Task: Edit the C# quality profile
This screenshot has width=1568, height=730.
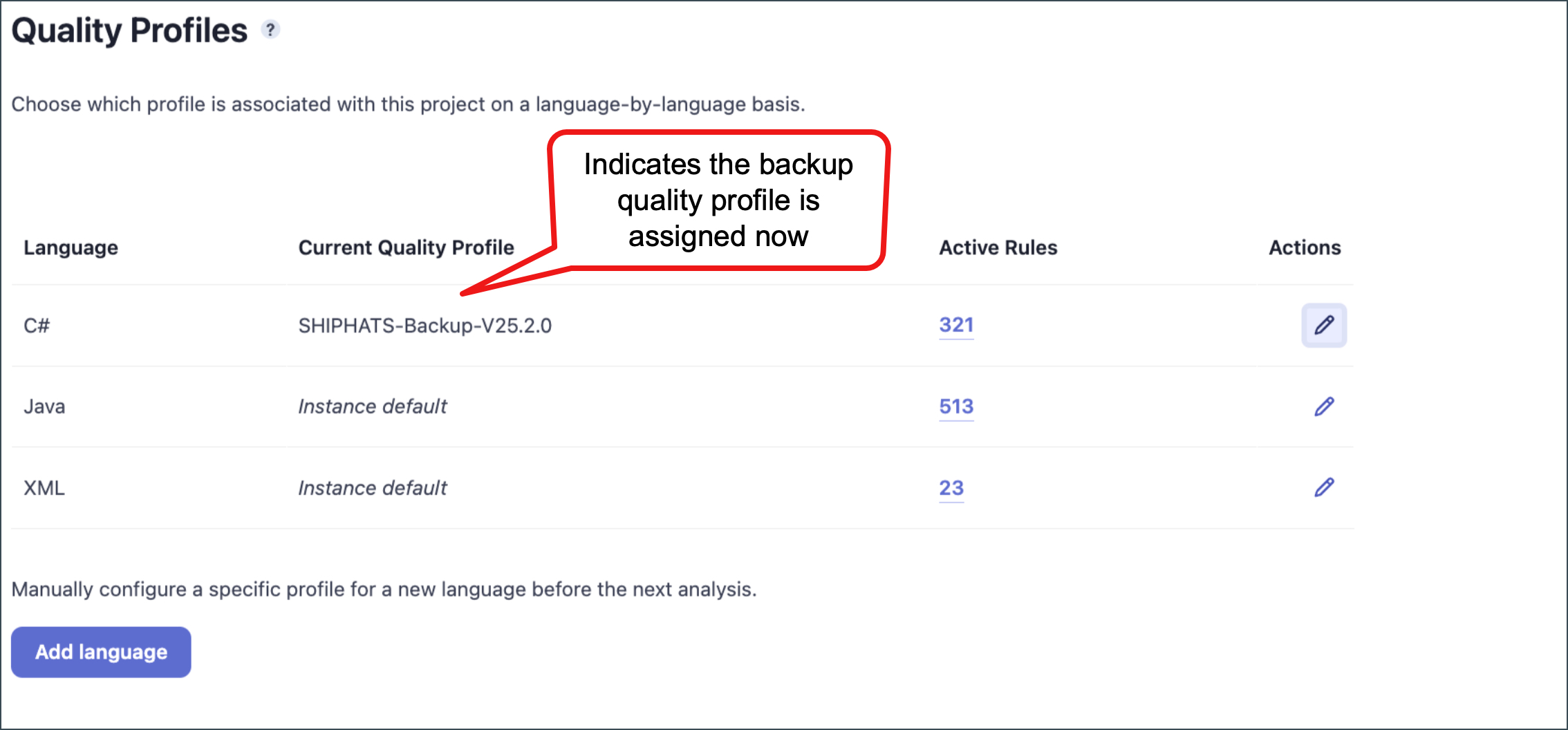Action: point(1323,325)
